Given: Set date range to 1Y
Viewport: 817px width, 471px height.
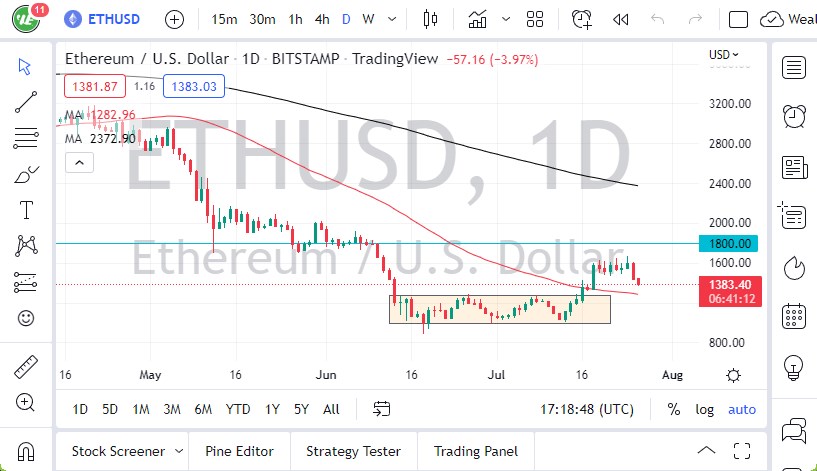Looking at the screenshot, I should tap(272, 410).
